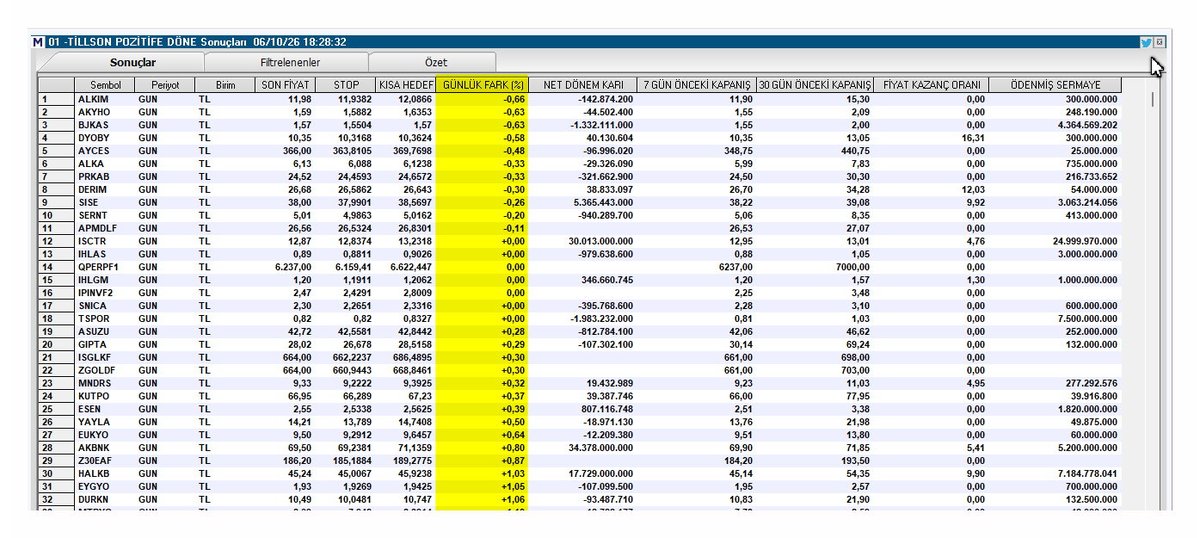Screen dimensions: 1200x538
Task: Select the ESEN symbol cell
Action: coord(105,410)
